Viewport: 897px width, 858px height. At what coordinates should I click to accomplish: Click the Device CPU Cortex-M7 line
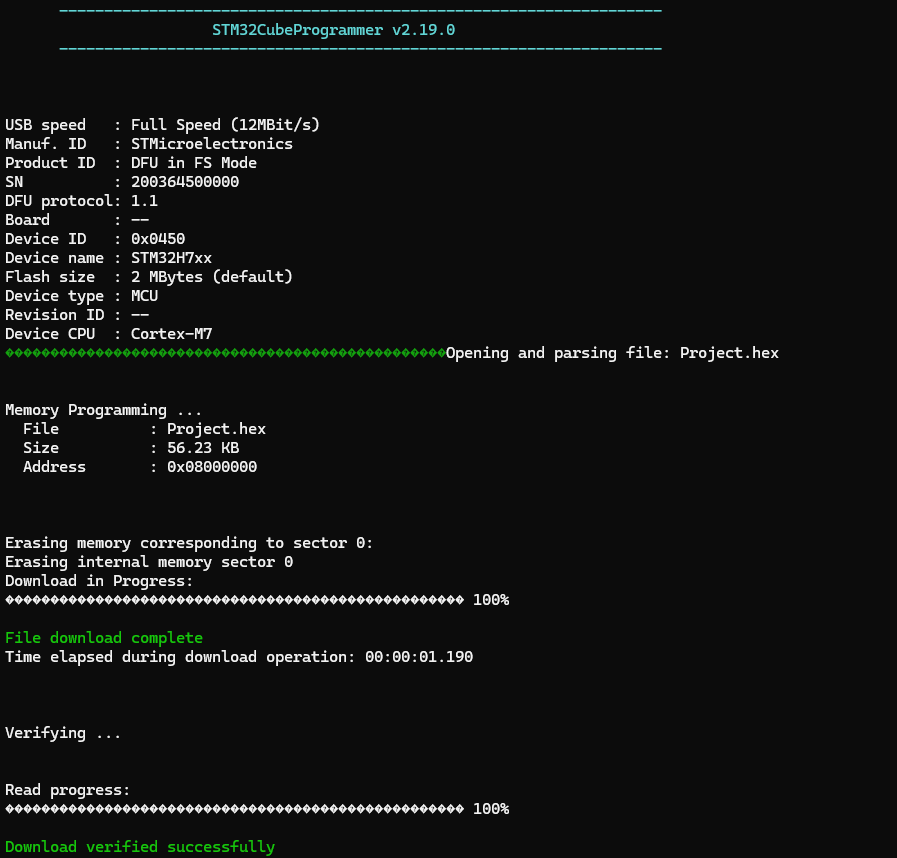click(109, 333)
